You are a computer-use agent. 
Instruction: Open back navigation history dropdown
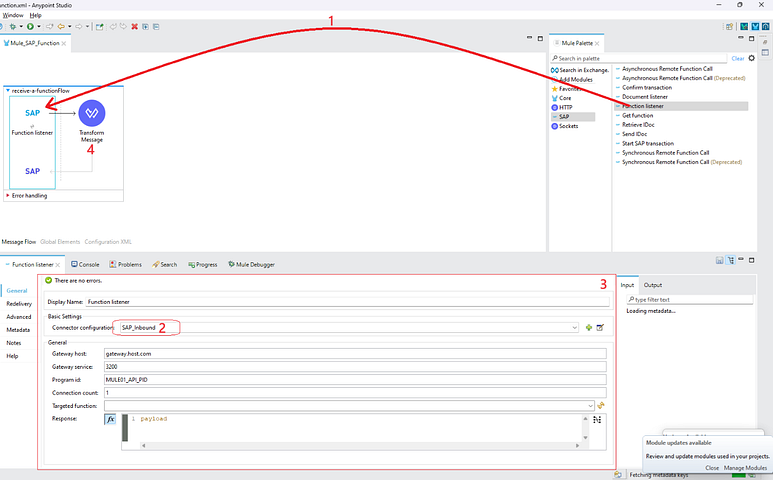tap(70, 27)
